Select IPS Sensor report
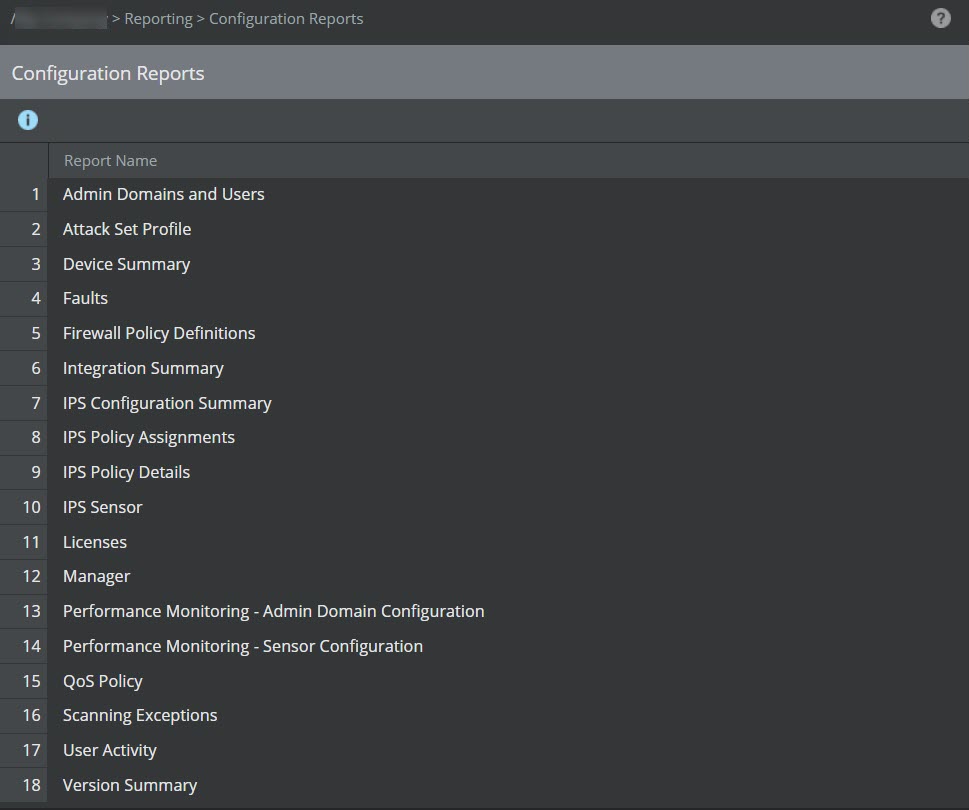The image size is (969, 810). click(103, 507)
